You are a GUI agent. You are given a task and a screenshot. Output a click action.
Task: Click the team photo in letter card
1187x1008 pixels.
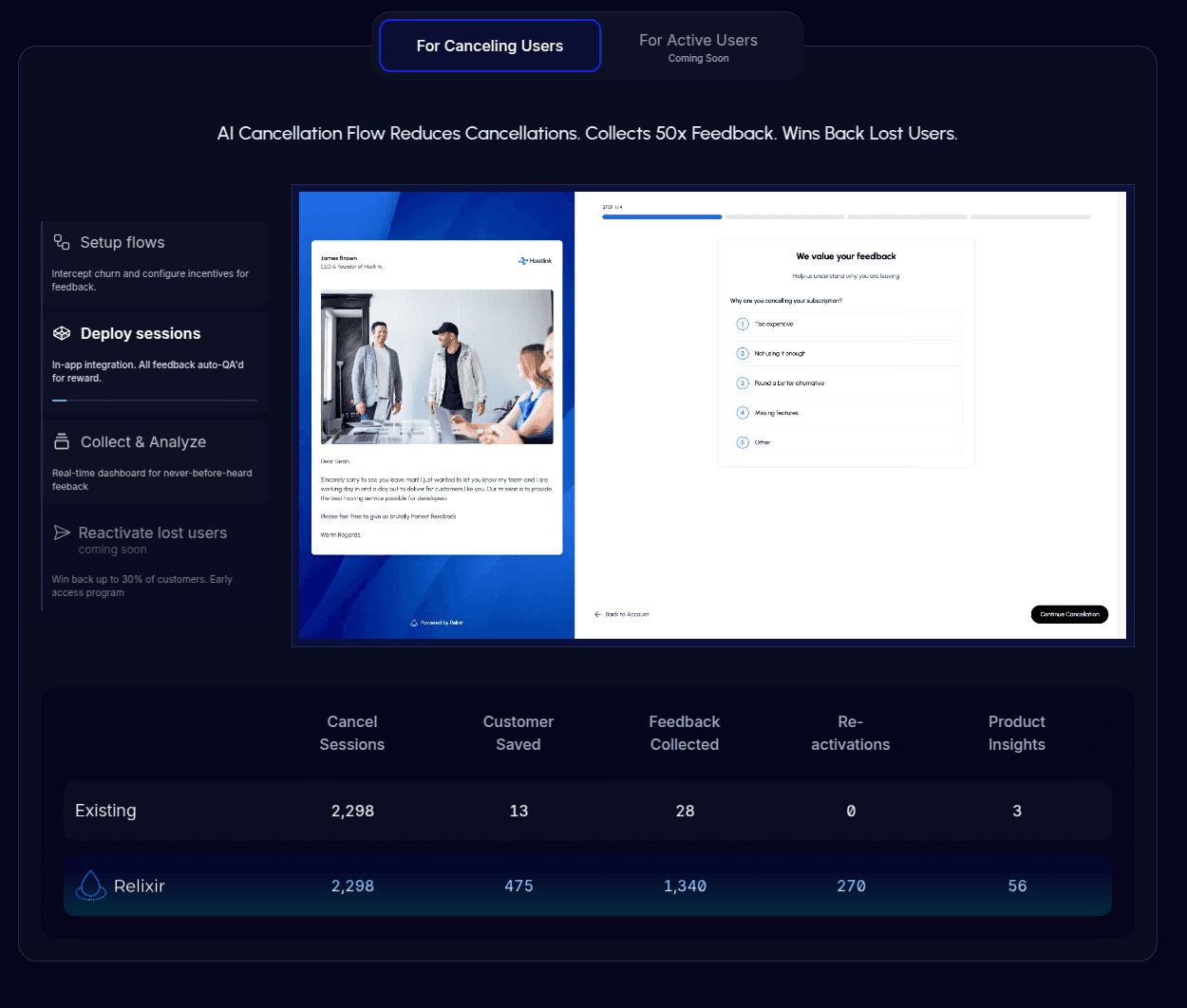click(437, 366)
